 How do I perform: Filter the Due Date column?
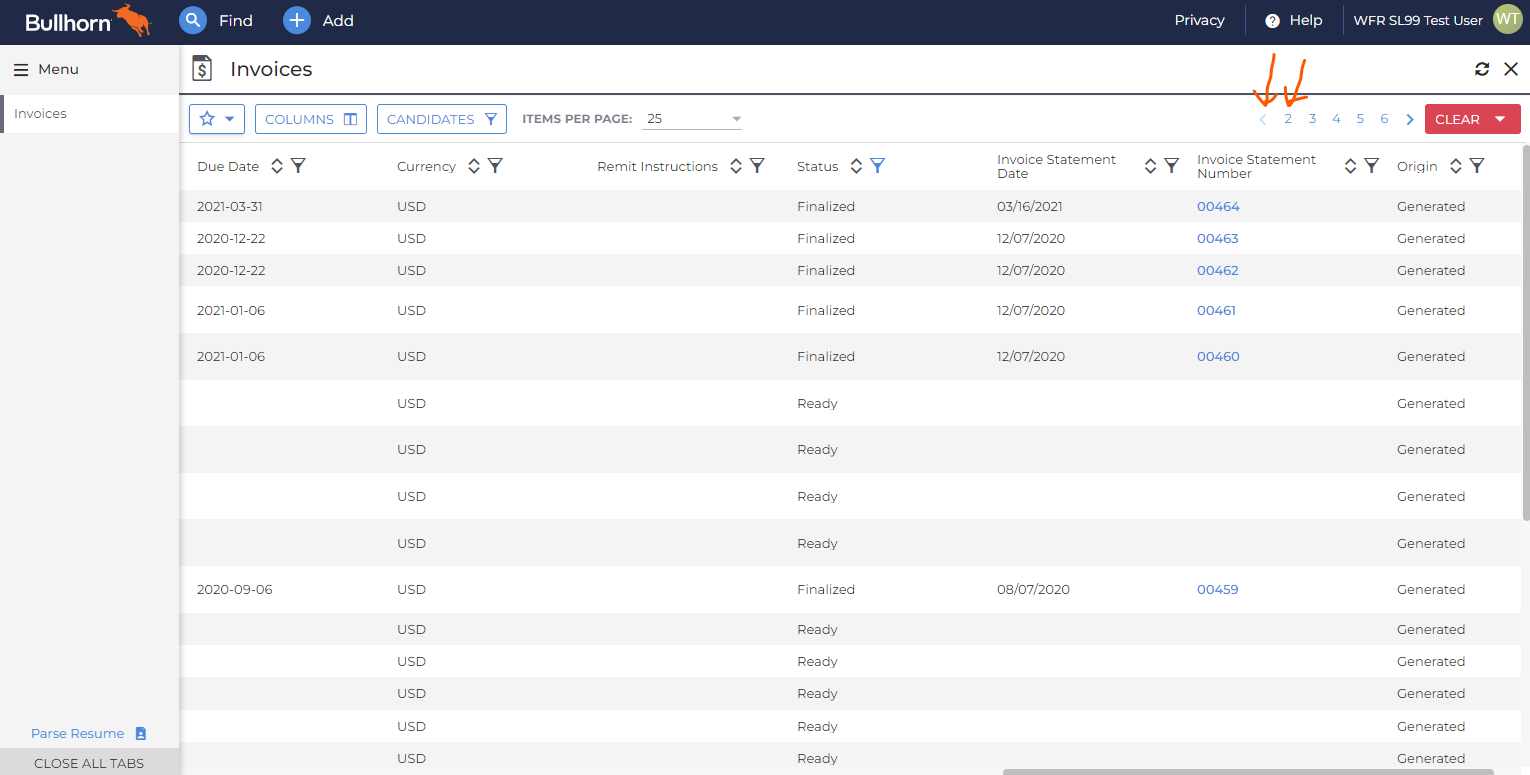pyautogui.click(x=298, y=166)
